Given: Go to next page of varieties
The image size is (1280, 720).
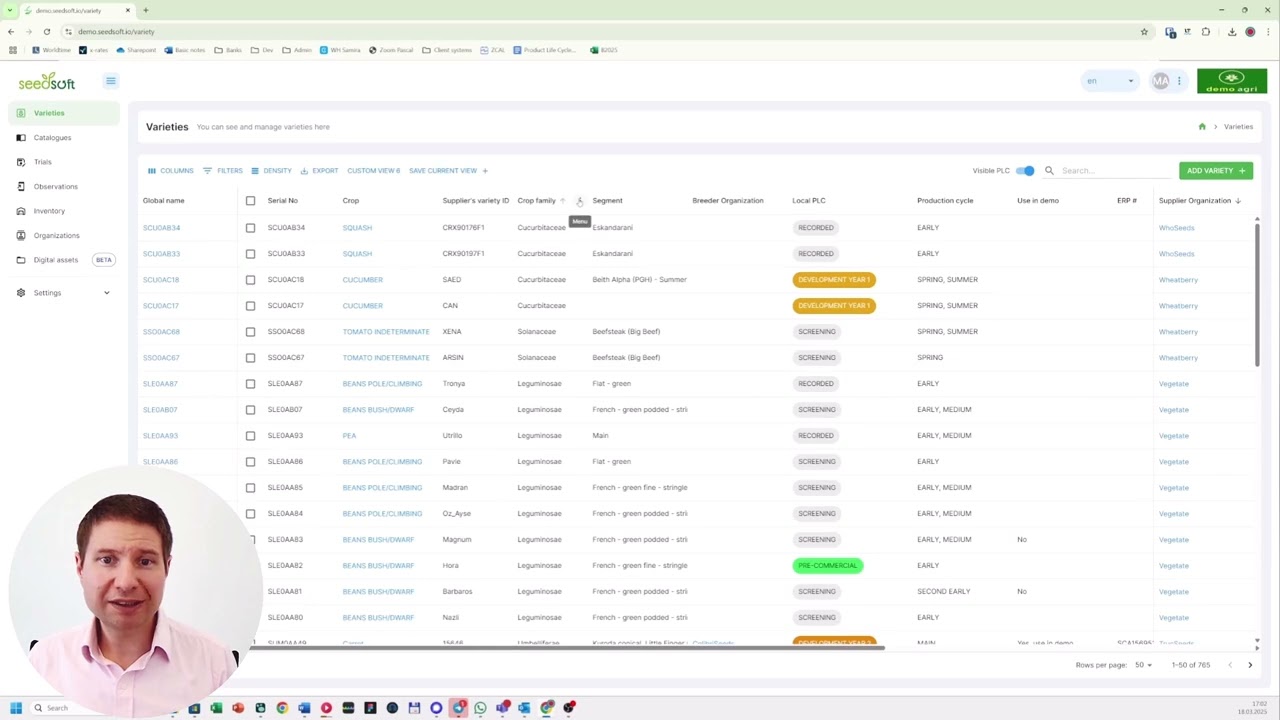Looking at the screenshot, I should pyautogui.click(x=1250, y=665).
